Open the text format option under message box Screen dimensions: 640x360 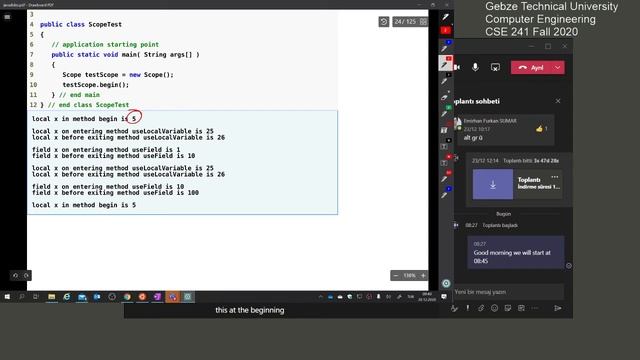tap(454, 308)
